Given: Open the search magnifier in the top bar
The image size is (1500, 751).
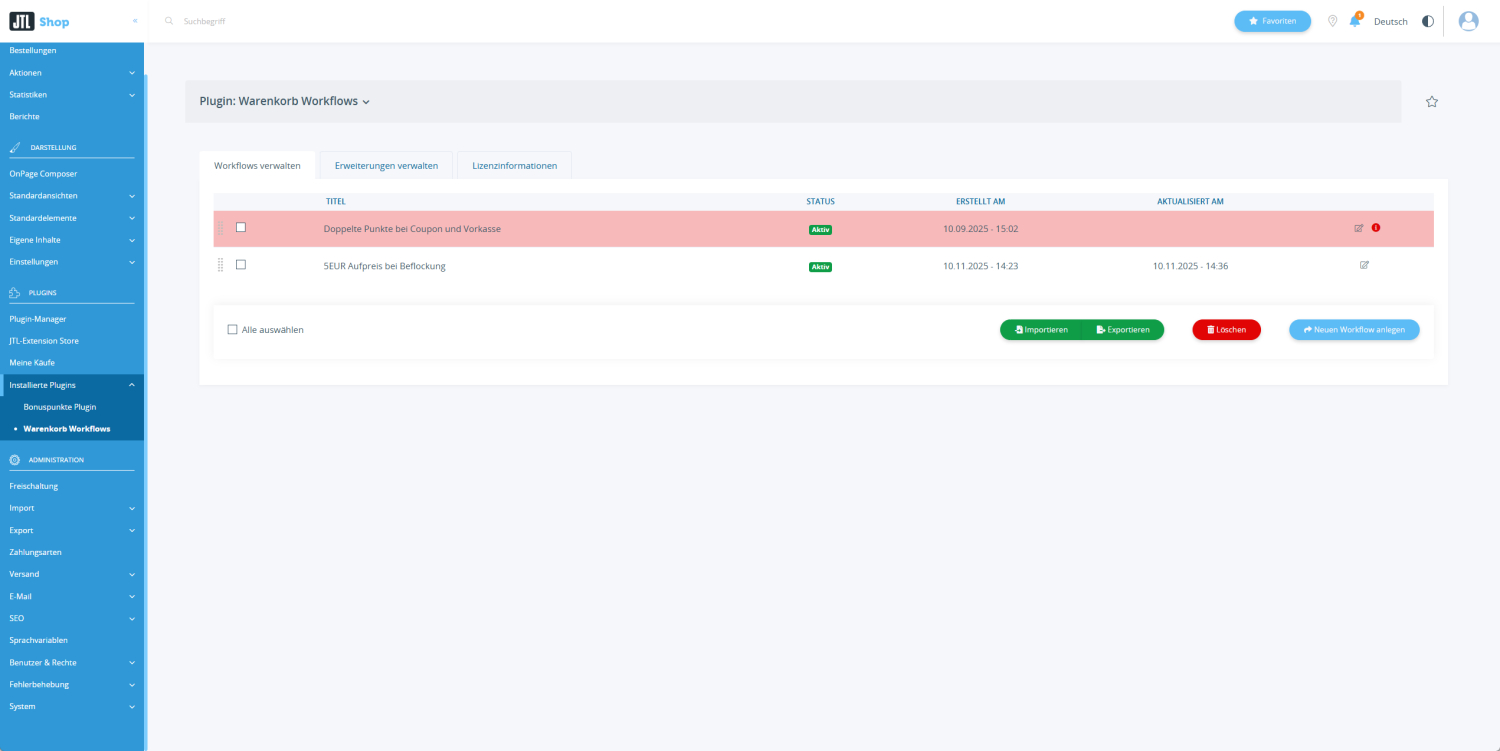Looking at the screenshot, I should pos(168,20).
